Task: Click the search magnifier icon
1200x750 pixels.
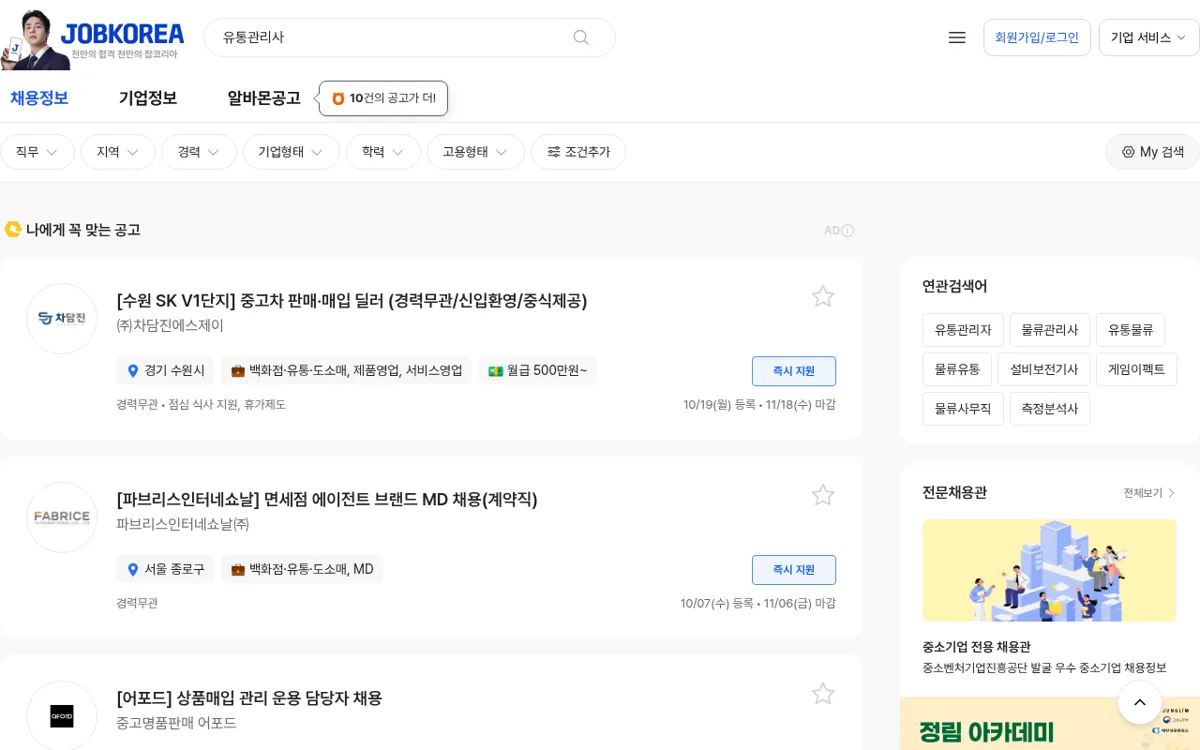Action: click(581, 37)
